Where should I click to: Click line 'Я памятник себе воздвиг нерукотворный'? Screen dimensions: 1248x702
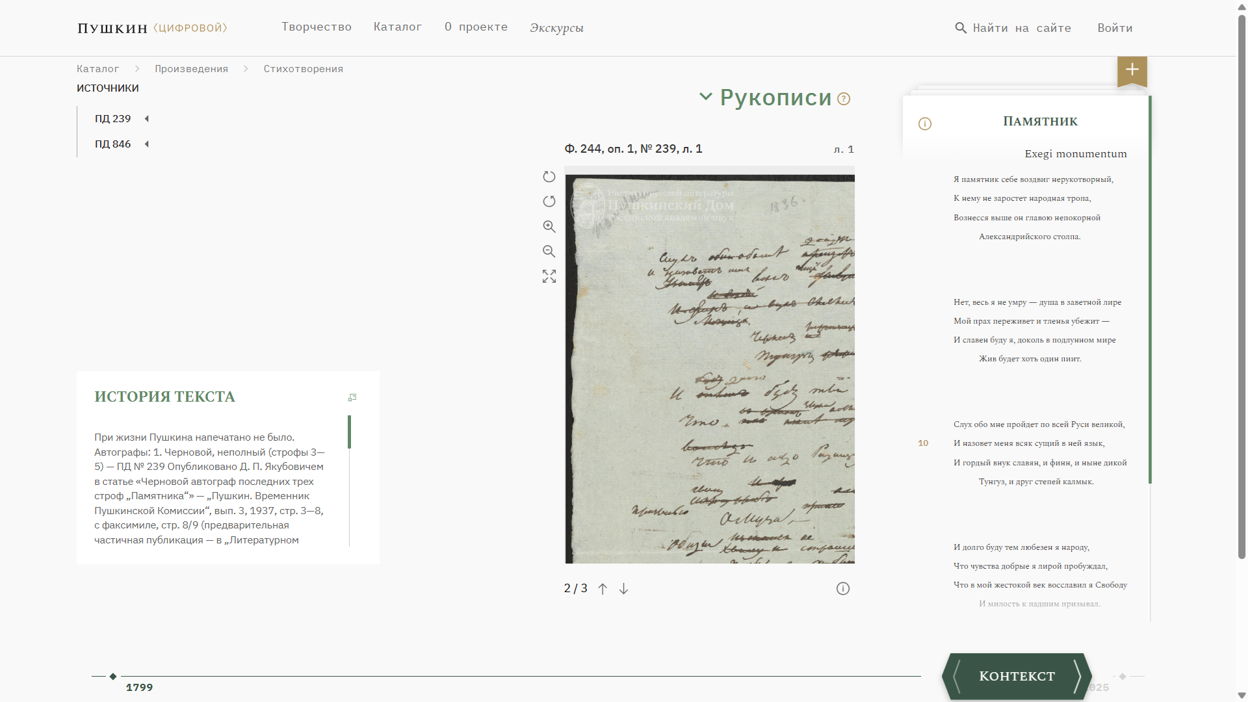pyautogui.click(x=1033, y=179)
